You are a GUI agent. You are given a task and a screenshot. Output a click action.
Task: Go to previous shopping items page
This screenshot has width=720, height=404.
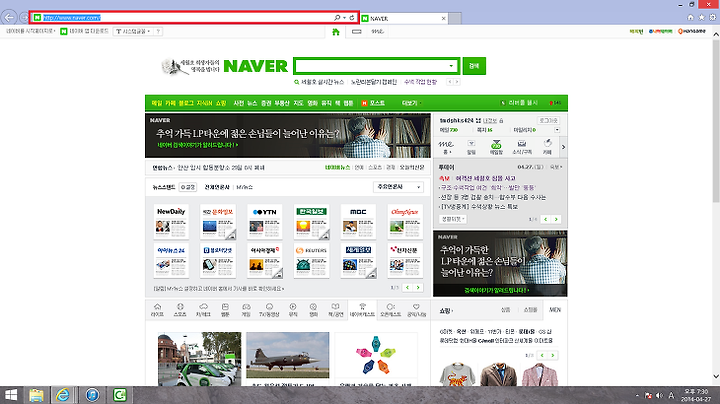tap(542, 355)
